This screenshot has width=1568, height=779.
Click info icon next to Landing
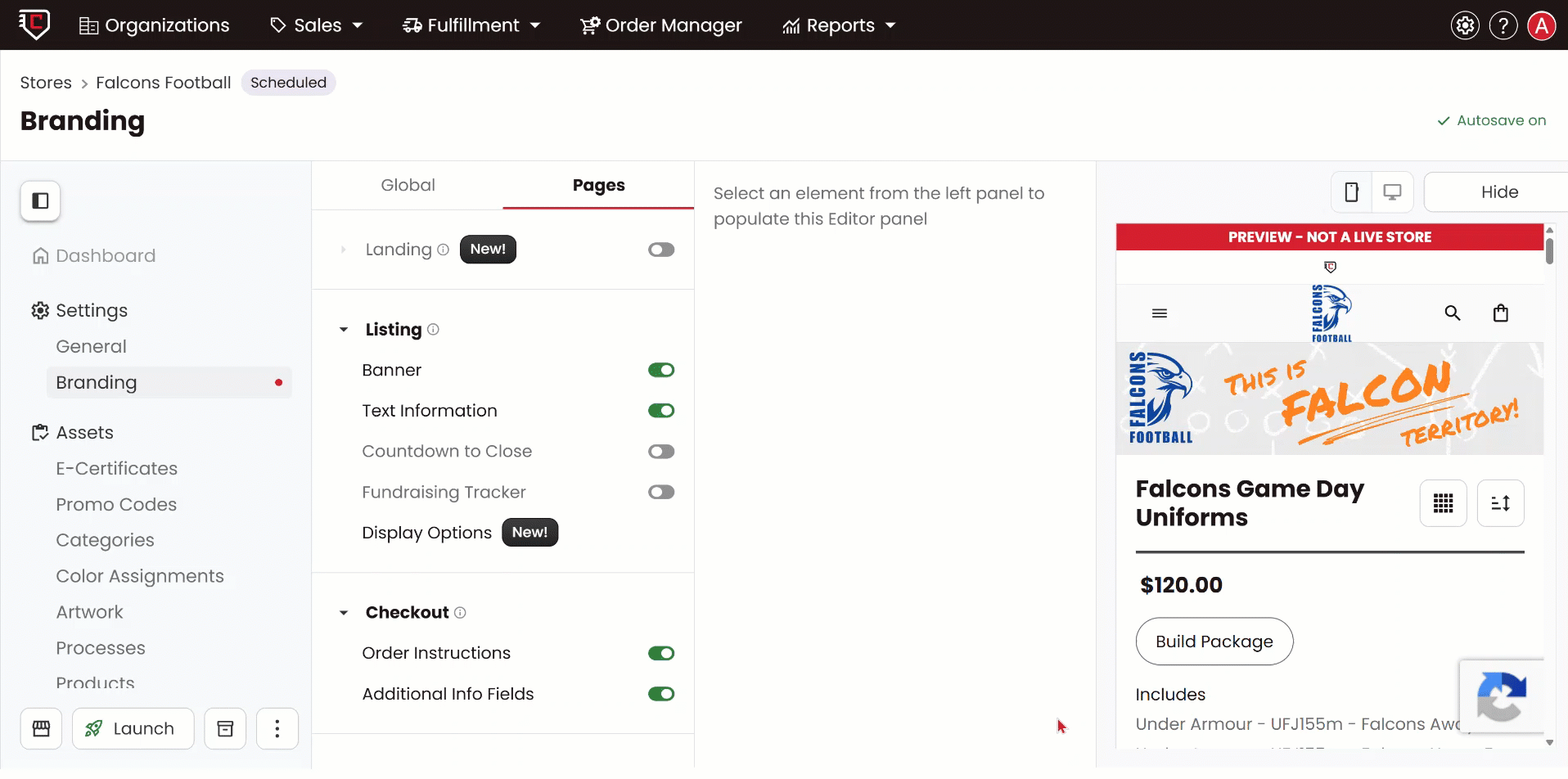point(443,250)
